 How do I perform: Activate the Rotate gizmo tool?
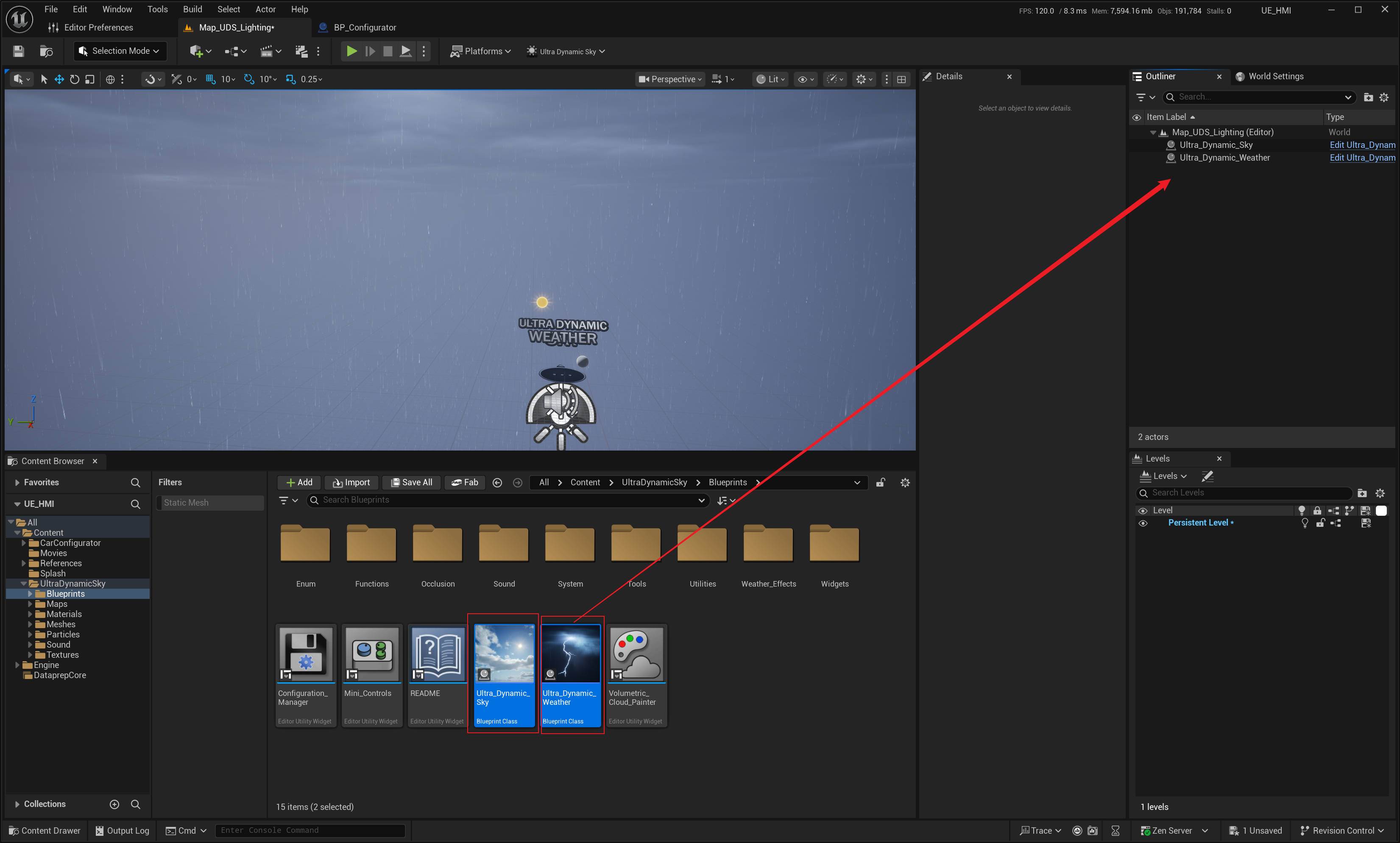(75, 79)
